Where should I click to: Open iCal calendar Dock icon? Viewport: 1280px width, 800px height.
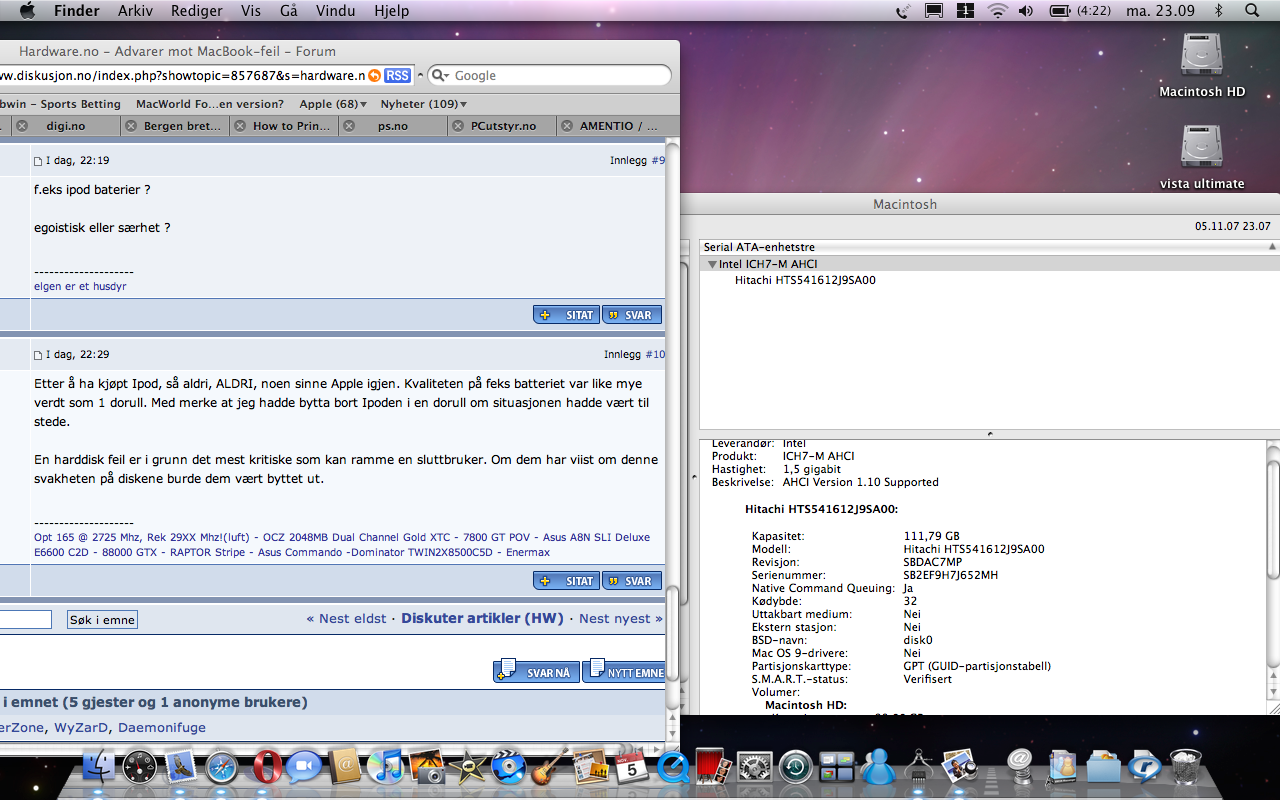[x=632, y=768]
